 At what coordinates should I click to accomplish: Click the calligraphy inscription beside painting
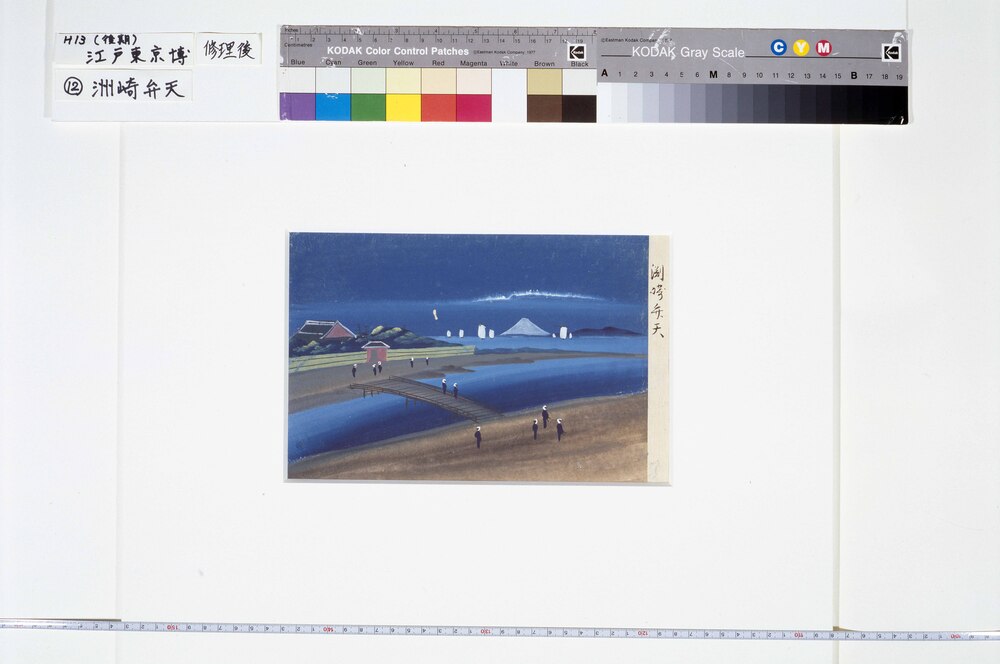pos(658,302)
